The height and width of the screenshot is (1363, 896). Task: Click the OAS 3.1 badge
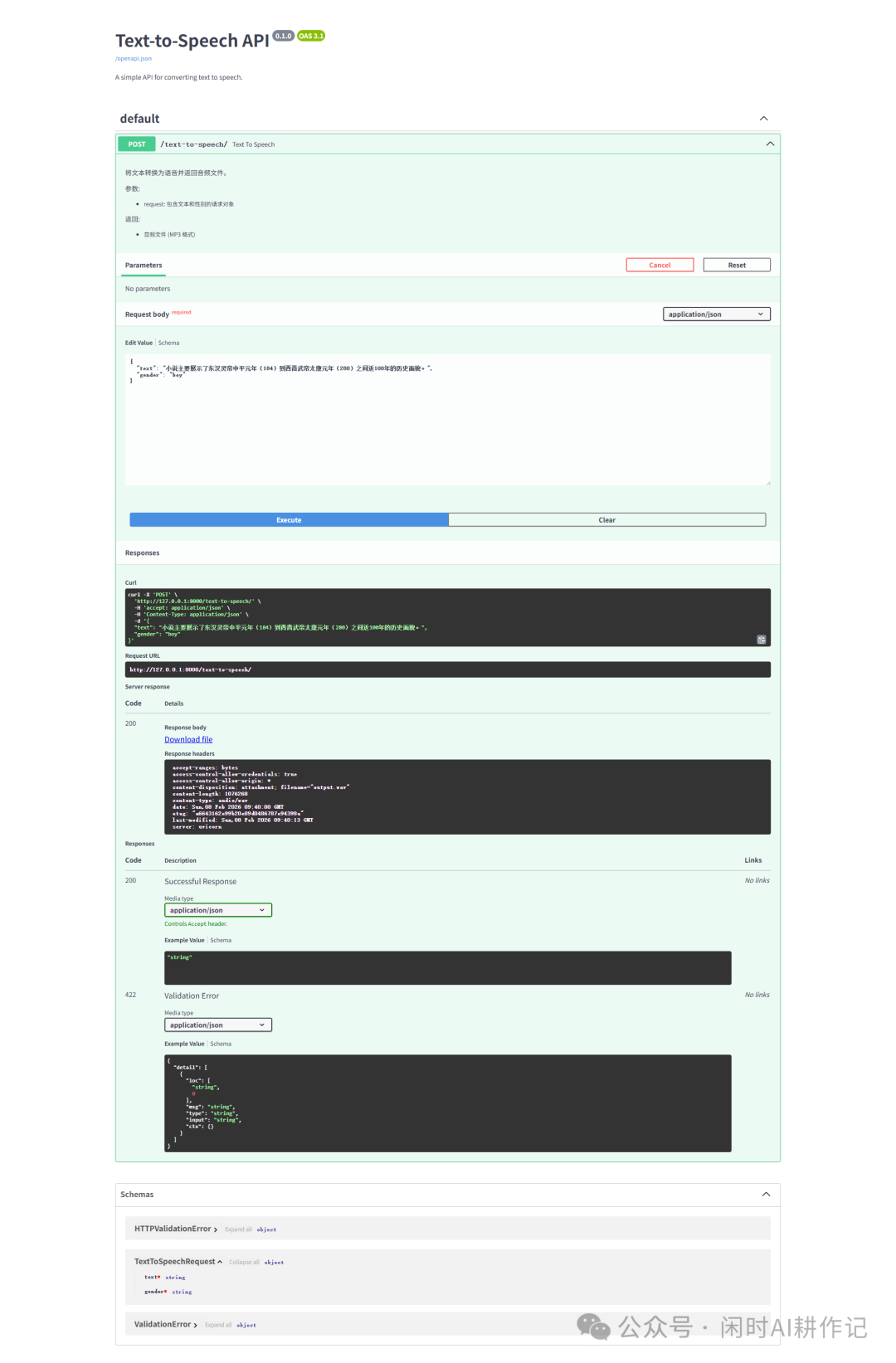(x=311, y=36)
